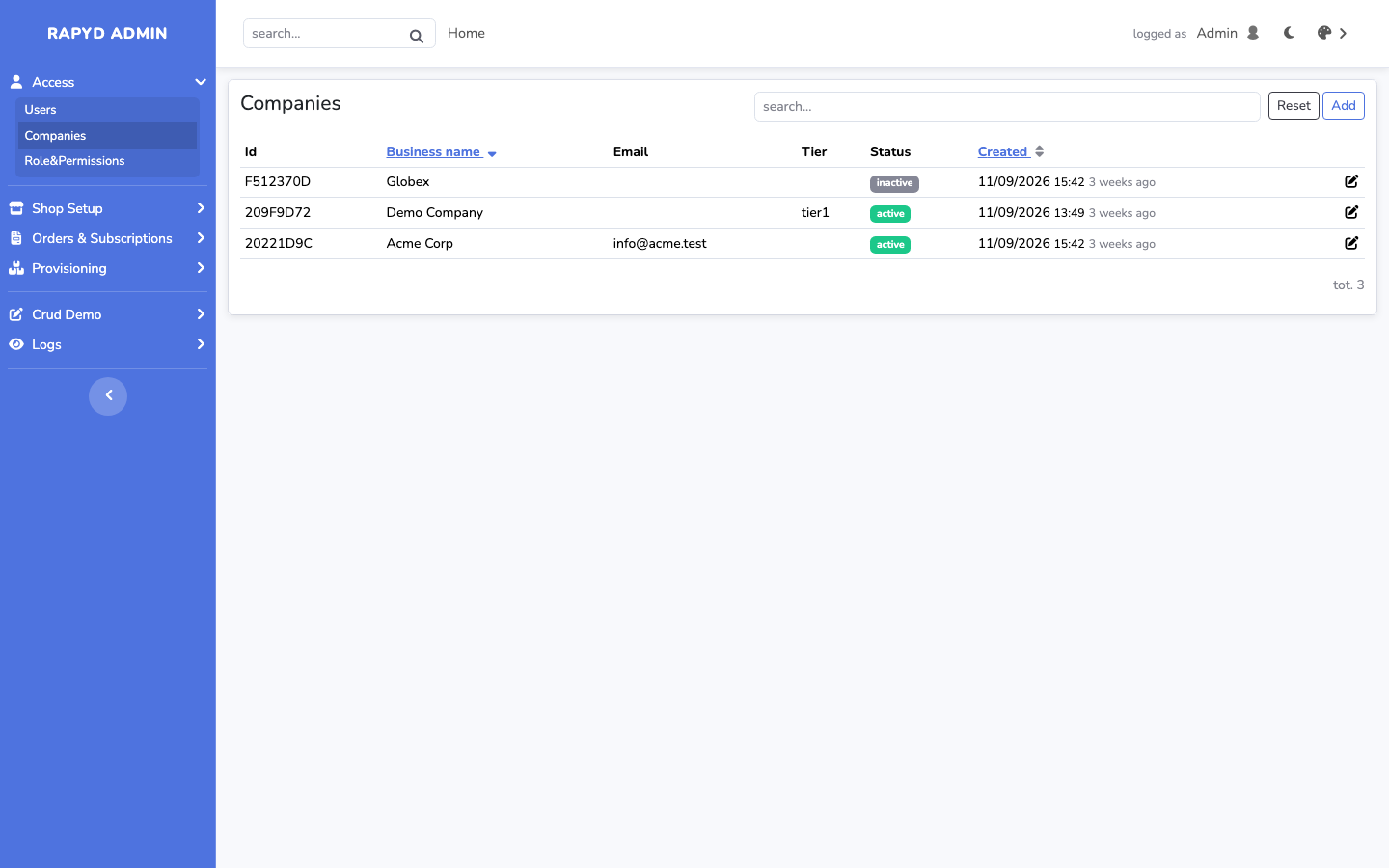Open the theme palette icon
This screenshot has height=868, width=1389.
pyautogui.click(x=1324, y=33)
